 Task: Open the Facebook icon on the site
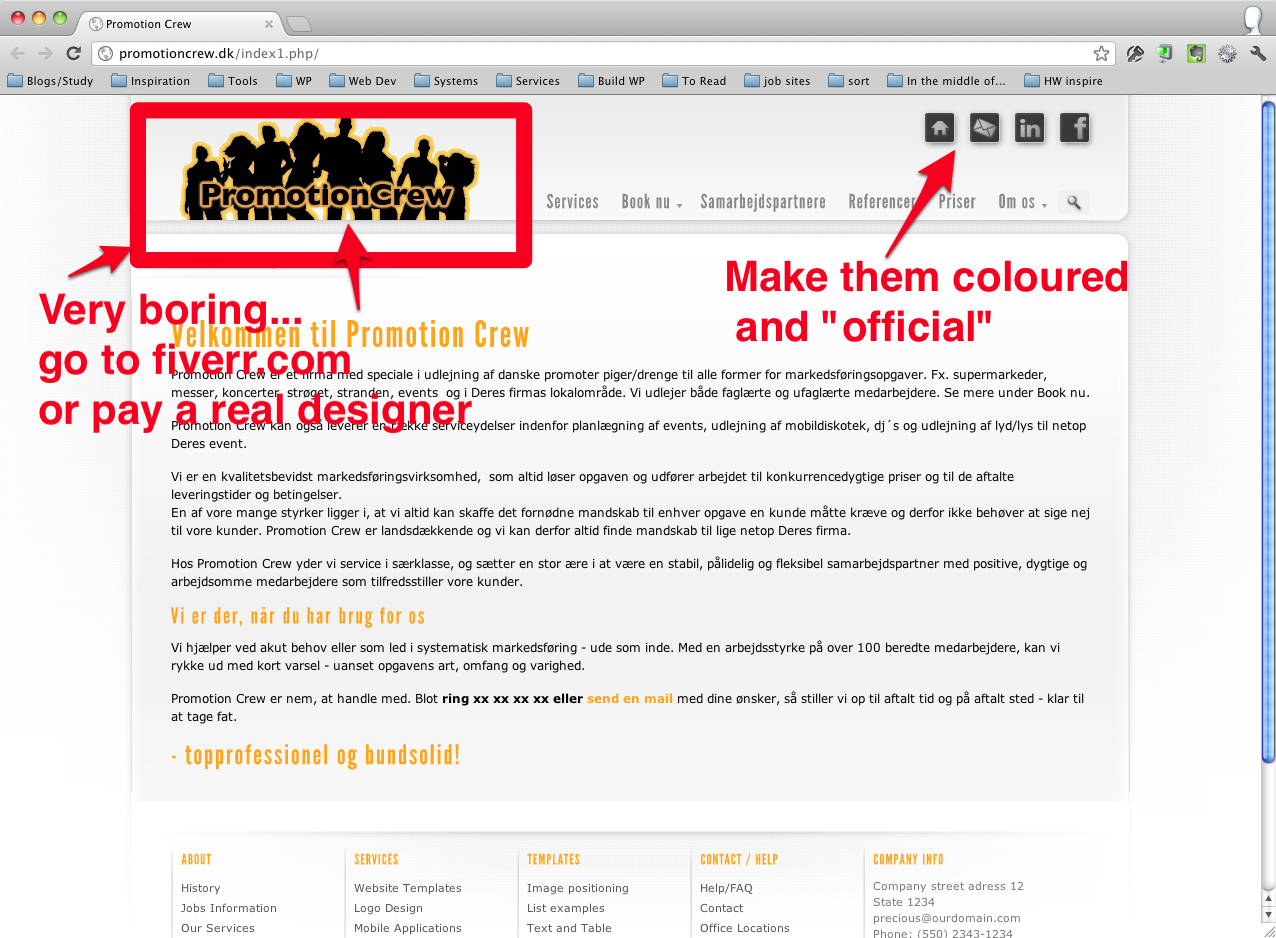[1074, 128]
